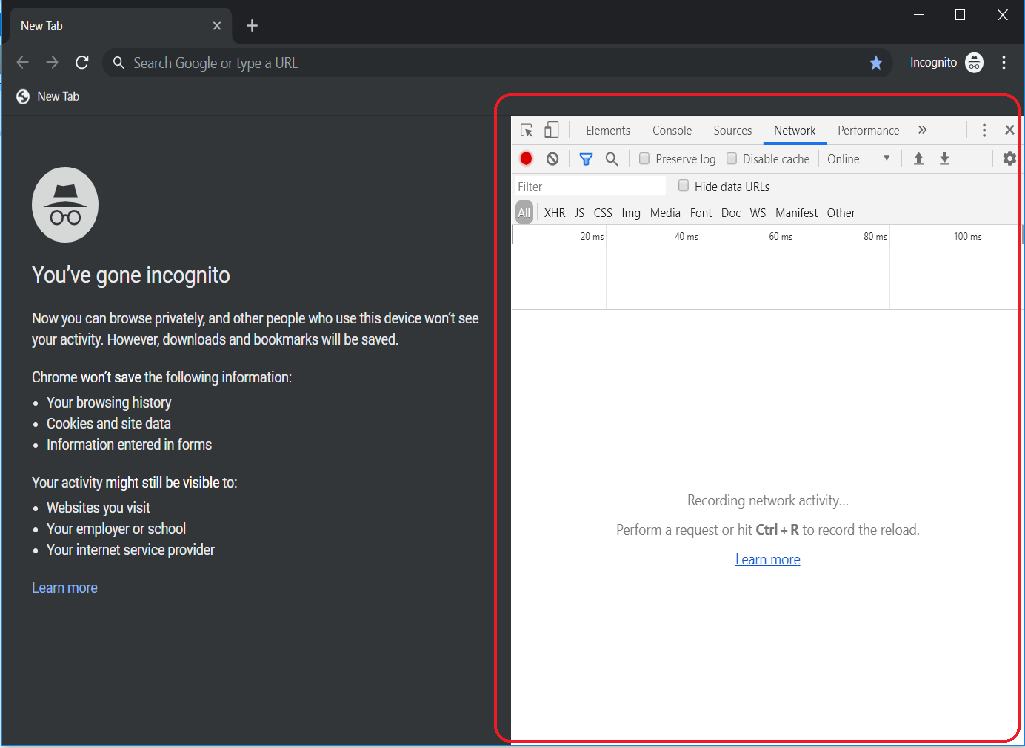Stop recording with the red record button

(x=526, y=158)
